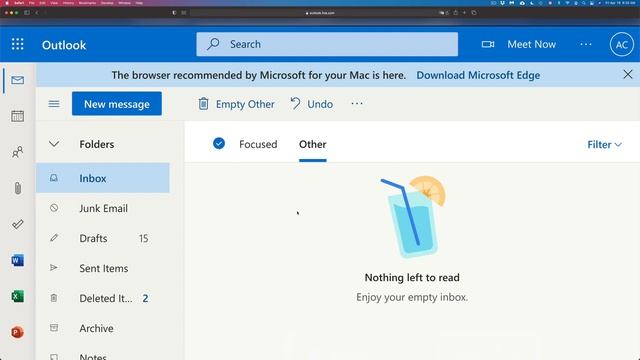Click the Drafts pencil icon

point(54,238)
